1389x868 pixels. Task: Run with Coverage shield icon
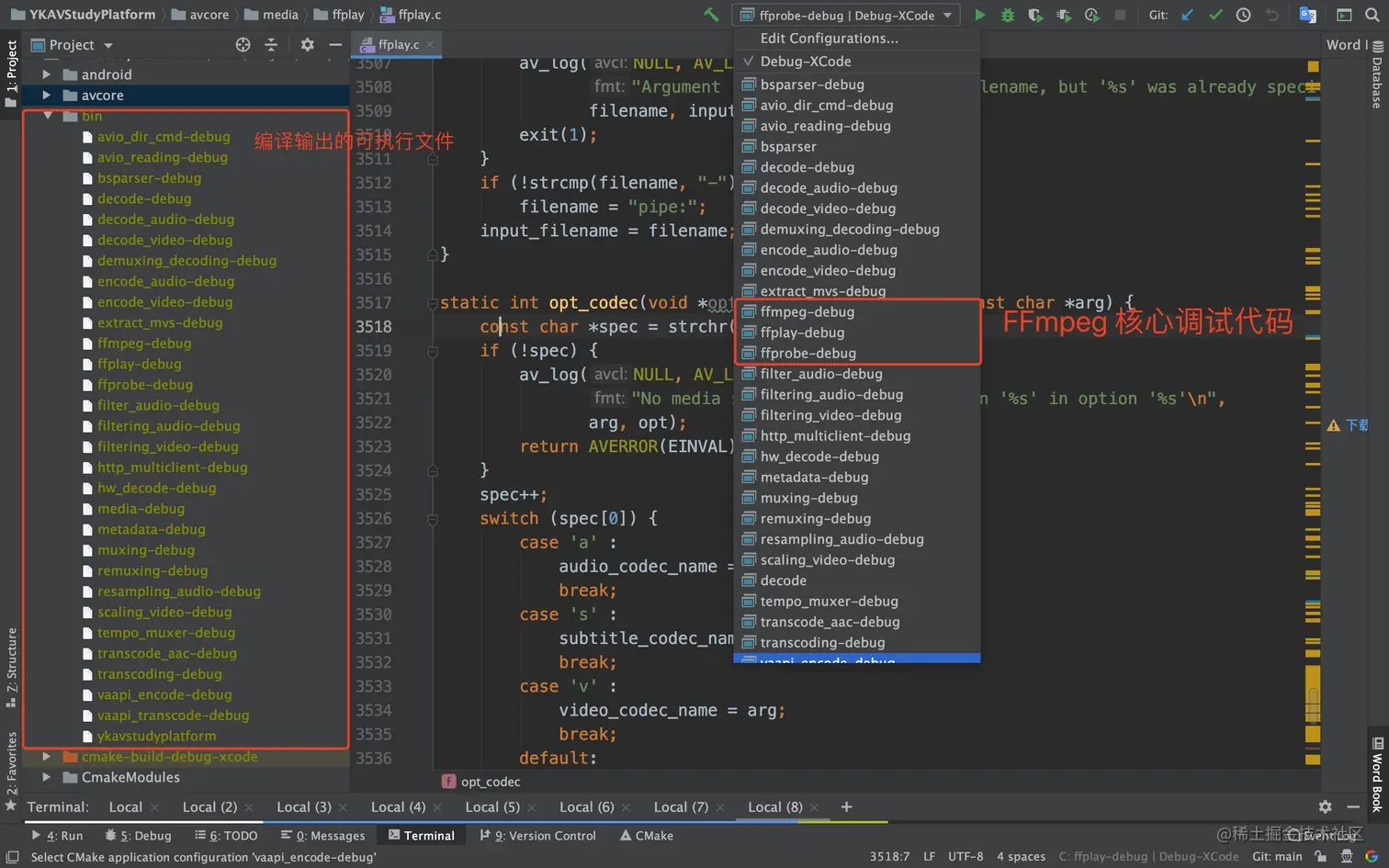[1035, 15]
